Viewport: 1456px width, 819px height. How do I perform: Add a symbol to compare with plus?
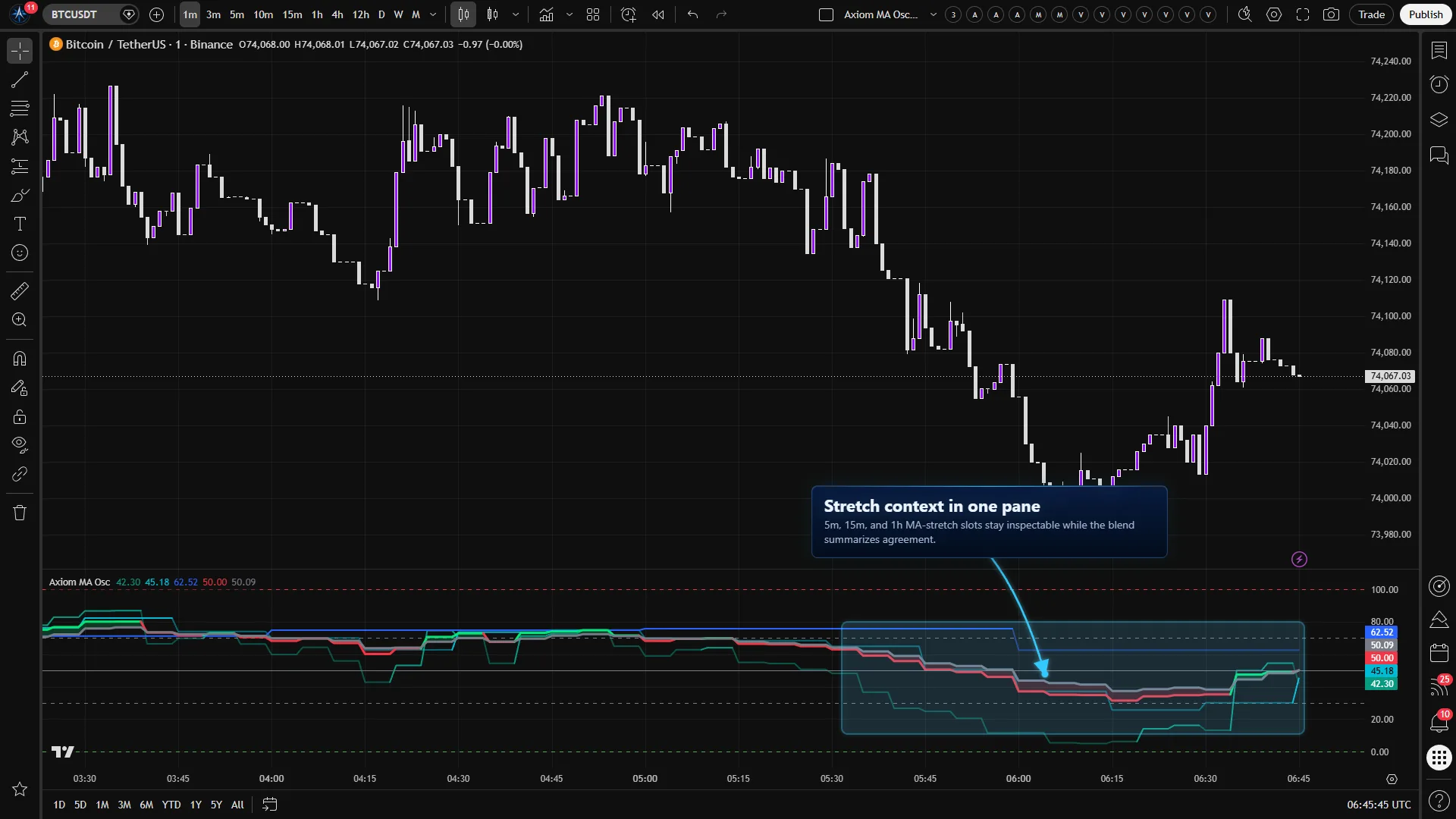pos(156,14)
